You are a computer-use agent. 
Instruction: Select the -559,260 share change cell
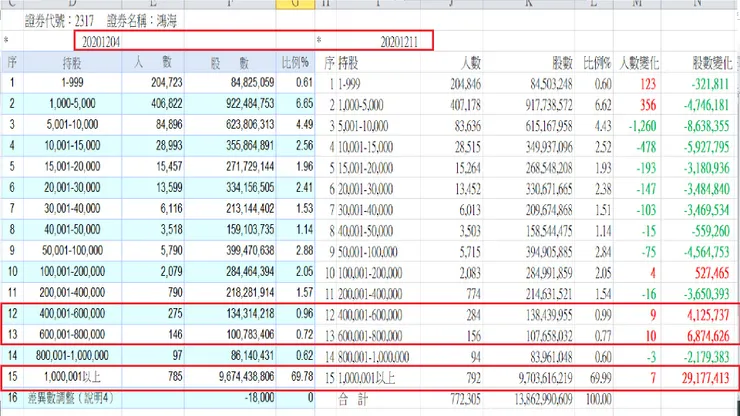coord(711,231)
